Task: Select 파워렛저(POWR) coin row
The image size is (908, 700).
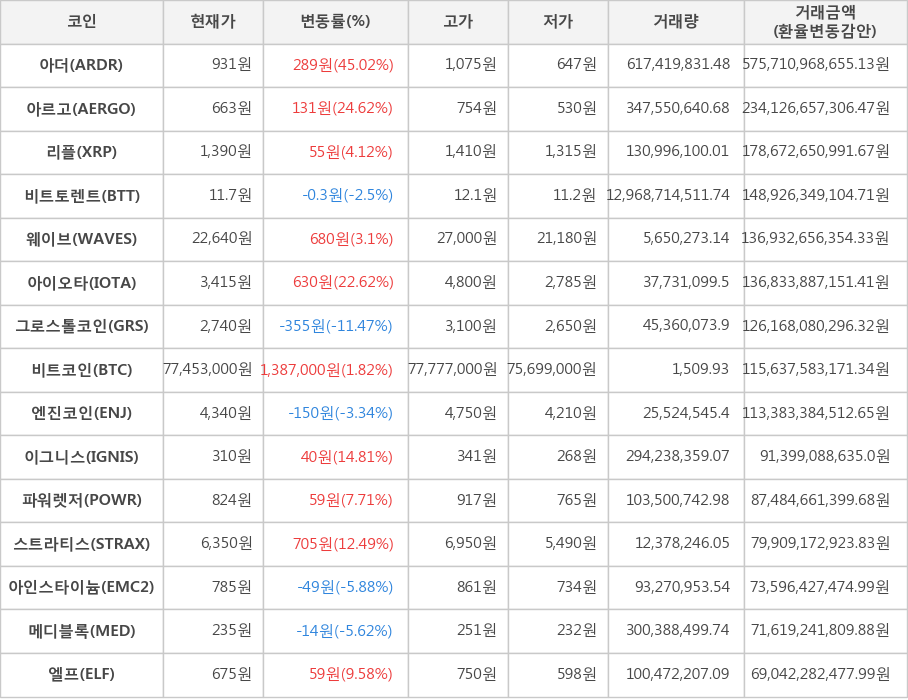Action: tap(82, 500)
